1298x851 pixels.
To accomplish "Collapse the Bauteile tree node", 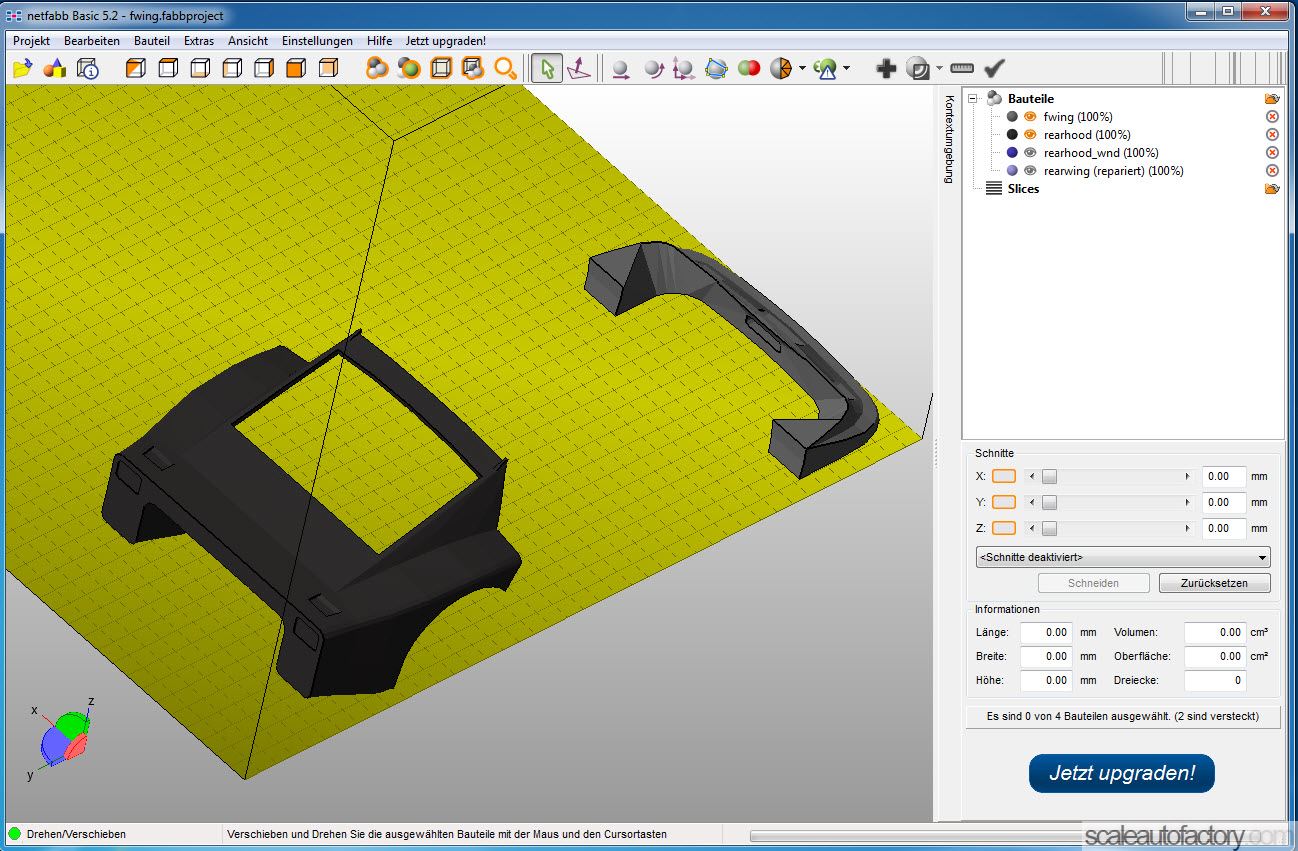I will pyautogui.click(x=974, y=99).
